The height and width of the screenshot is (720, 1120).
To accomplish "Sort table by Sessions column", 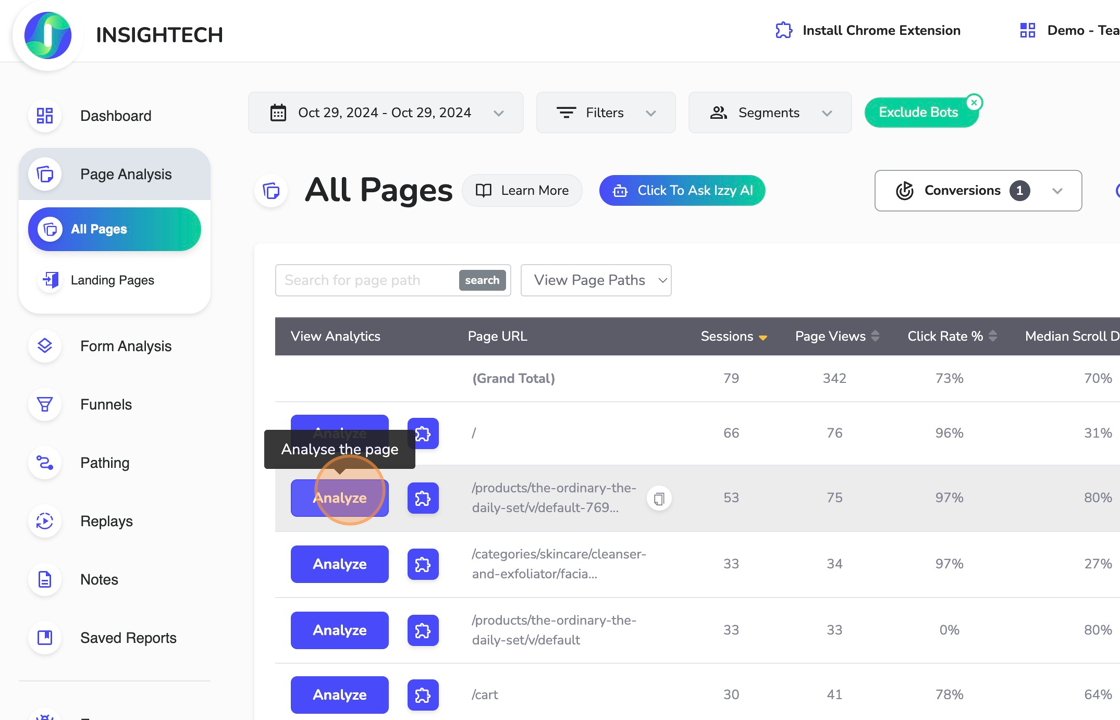I will pyautogui.click(x=734, y=336).
